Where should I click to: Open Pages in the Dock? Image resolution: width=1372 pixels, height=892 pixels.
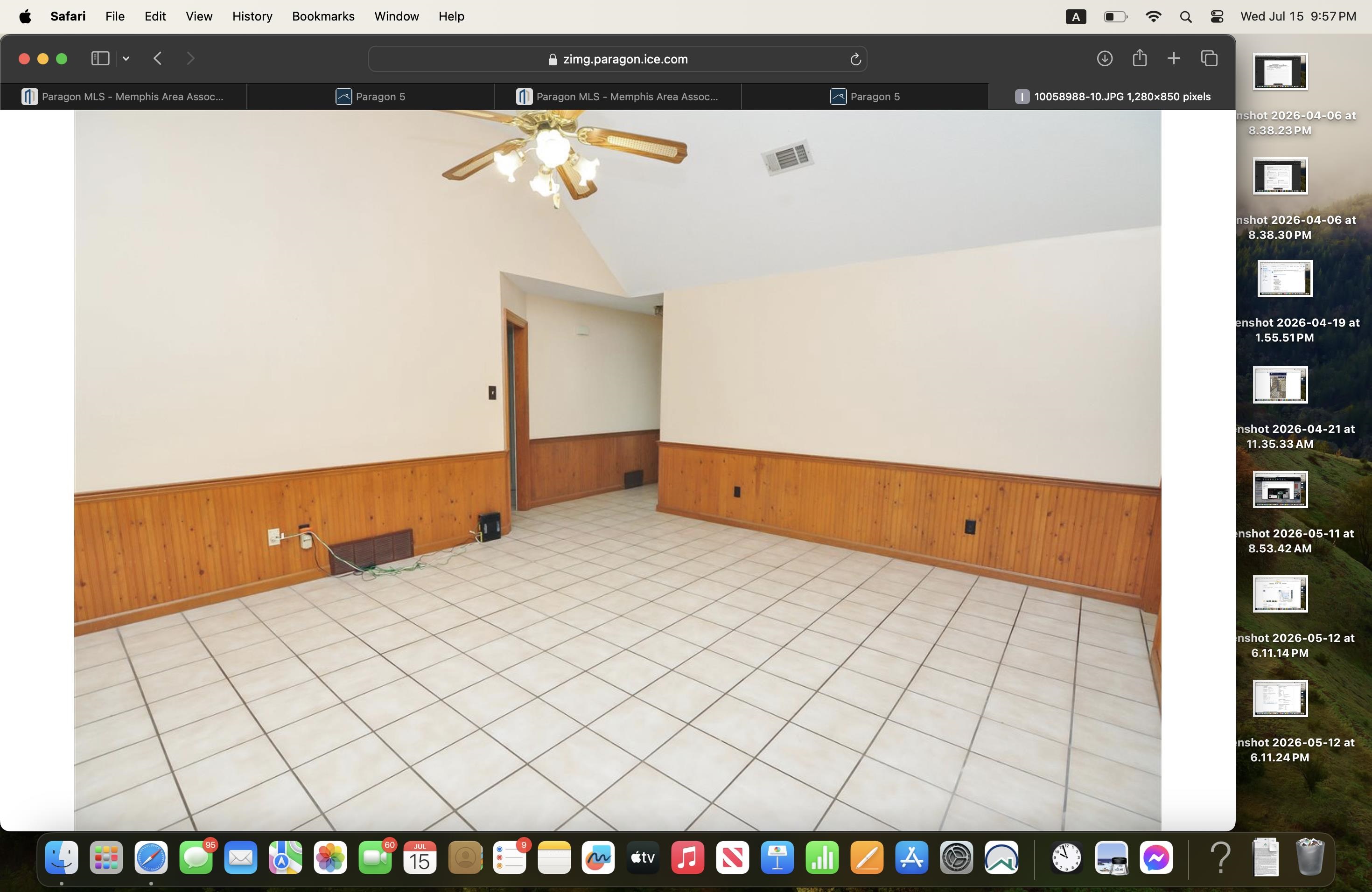click(867, 858)
